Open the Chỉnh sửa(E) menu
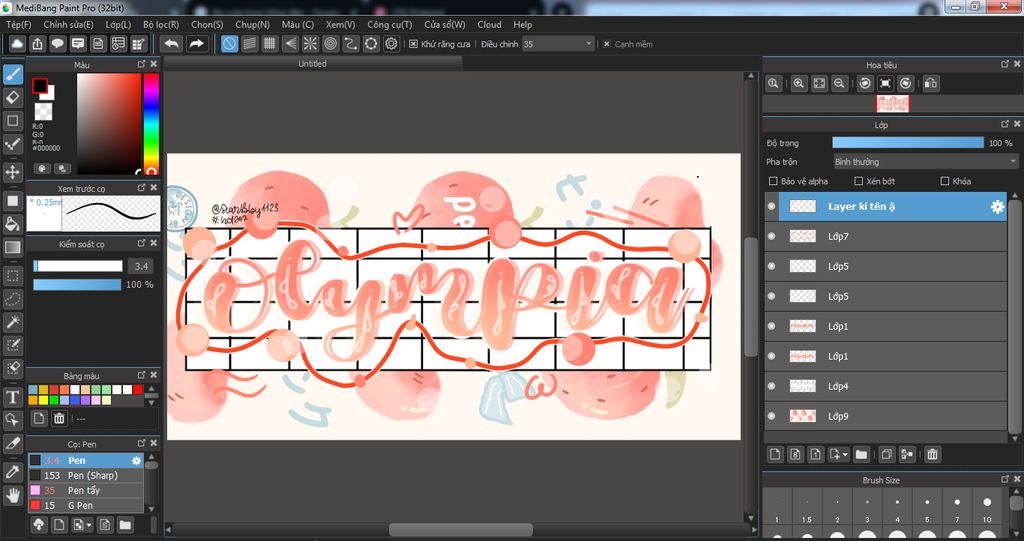The width and height of the screenshot is (1024, 541). pyautogui.click(x=69, y=24)
